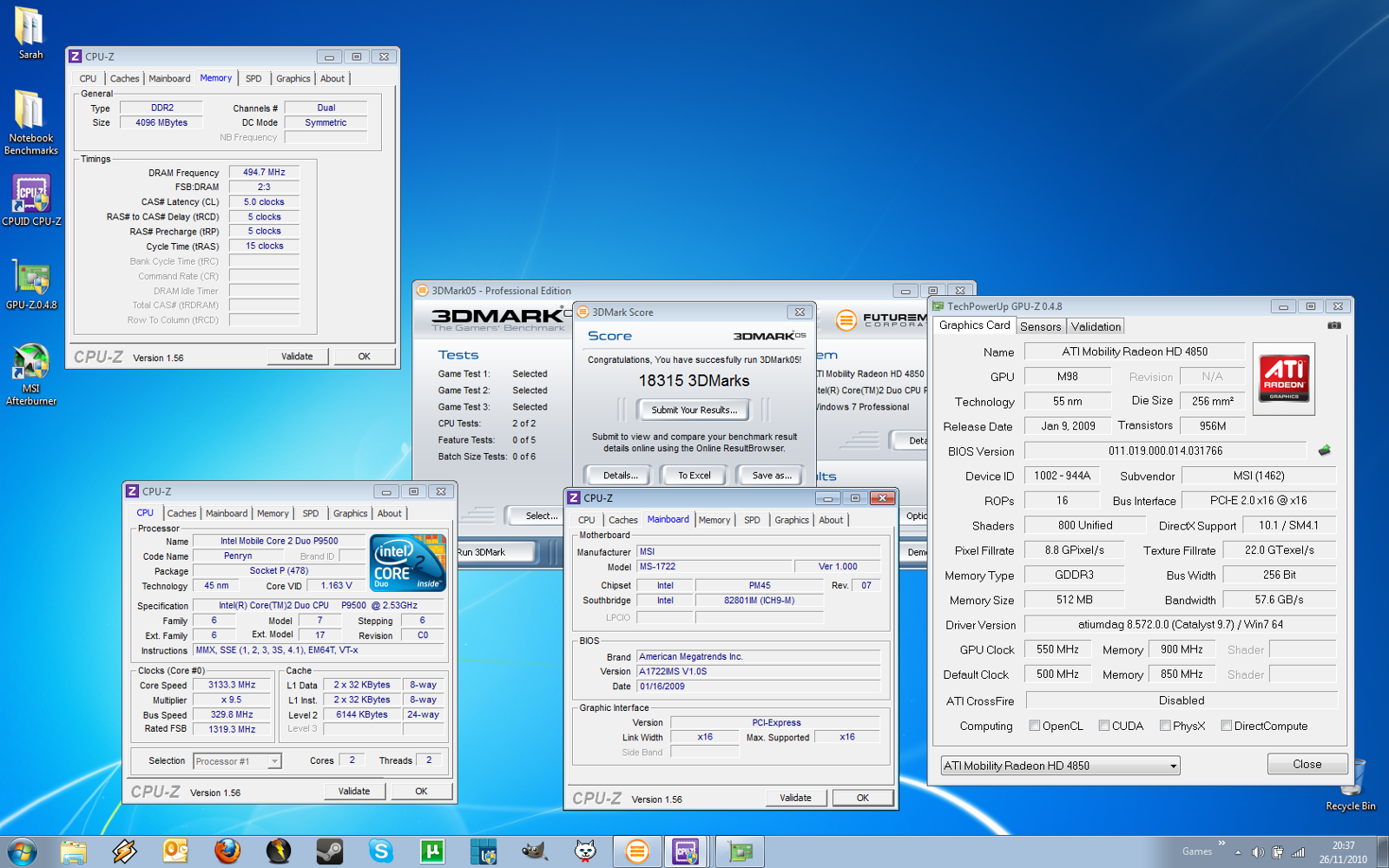Open Skype from the taskbar
Image resolution: width=1389 pixels, height=868 pixels.
pyautogui.click(x=380, y=852)
